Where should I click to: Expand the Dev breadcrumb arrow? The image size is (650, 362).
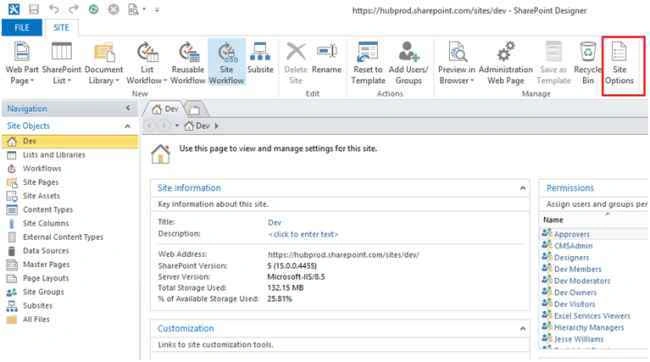pos(216,126)
